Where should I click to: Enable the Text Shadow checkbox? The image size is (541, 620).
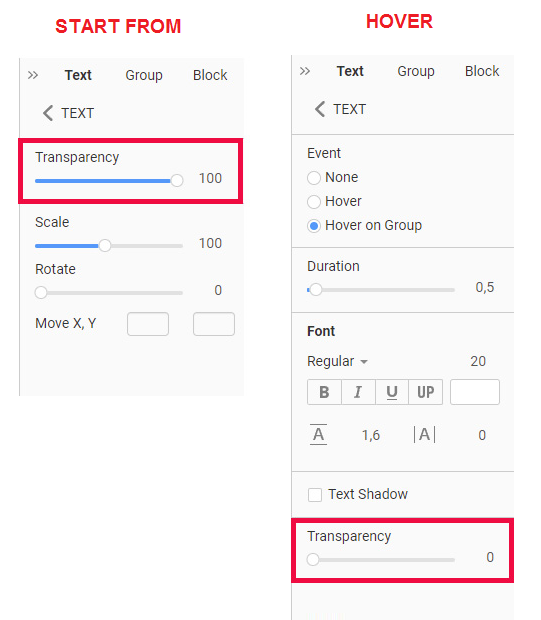click(315, 495)
